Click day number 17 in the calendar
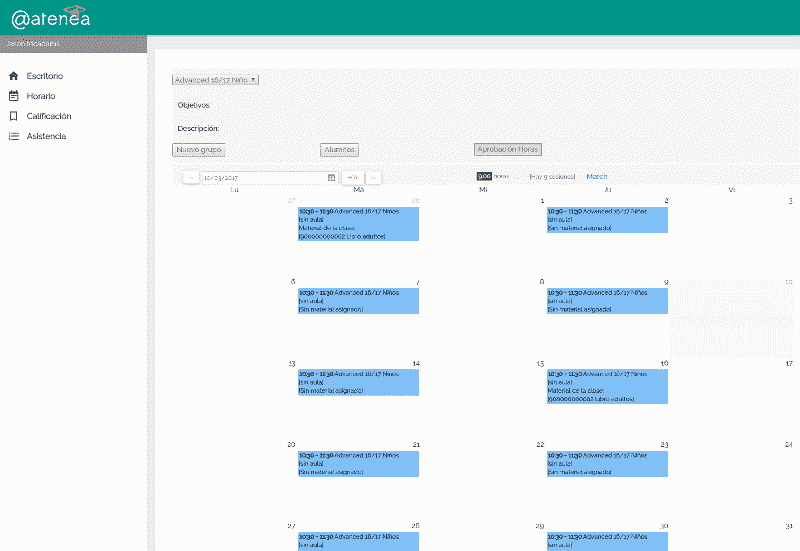 tap(789, 364)
